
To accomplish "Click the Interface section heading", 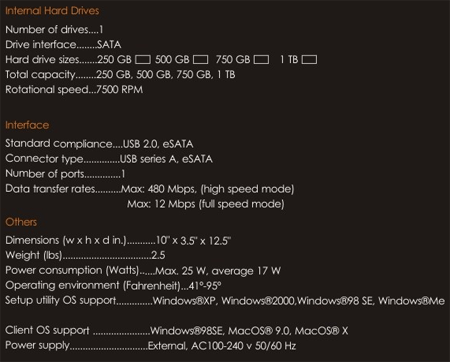I will (27, 125).
